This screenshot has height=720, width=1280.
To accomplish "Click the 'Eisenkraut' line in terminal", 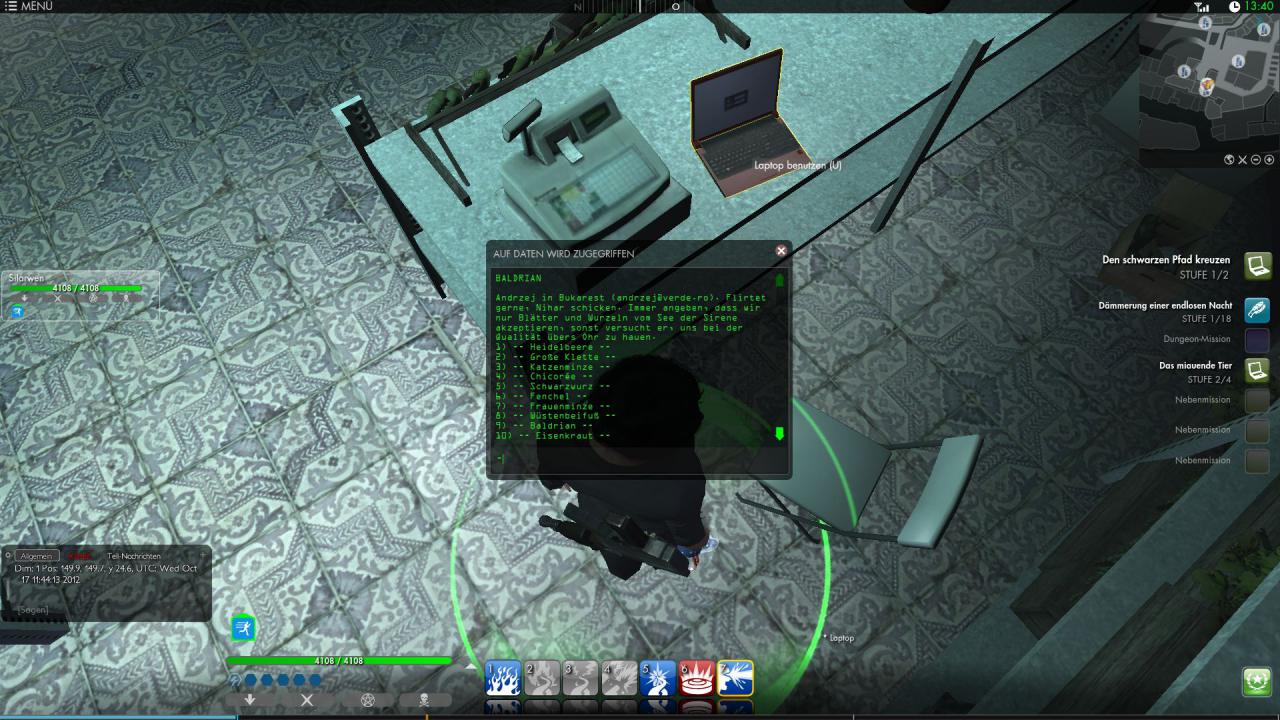I will point(553,436).
